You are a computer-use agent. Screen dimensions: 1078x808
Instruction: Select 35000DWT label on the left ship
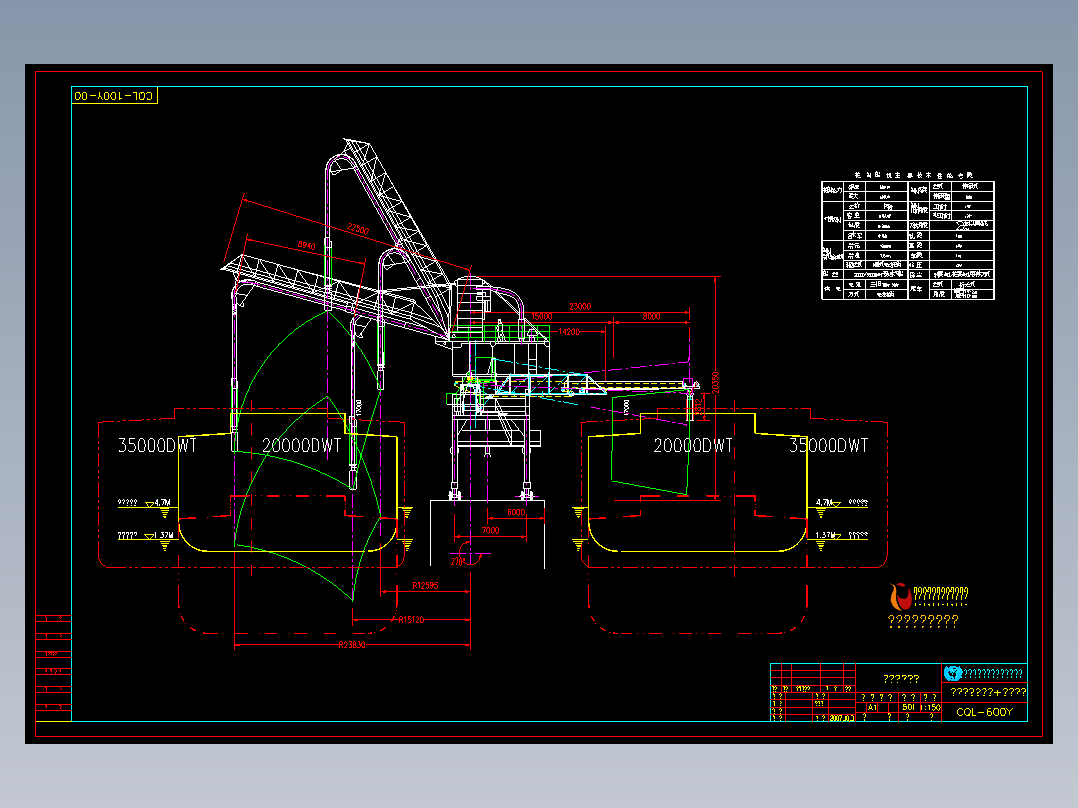pos(157,446)
